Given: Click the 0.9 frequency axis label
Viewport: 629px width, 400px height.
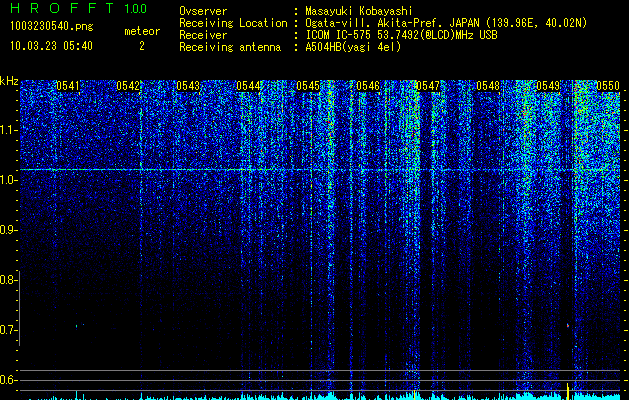Looking at the screenshot, I should 8,230.
